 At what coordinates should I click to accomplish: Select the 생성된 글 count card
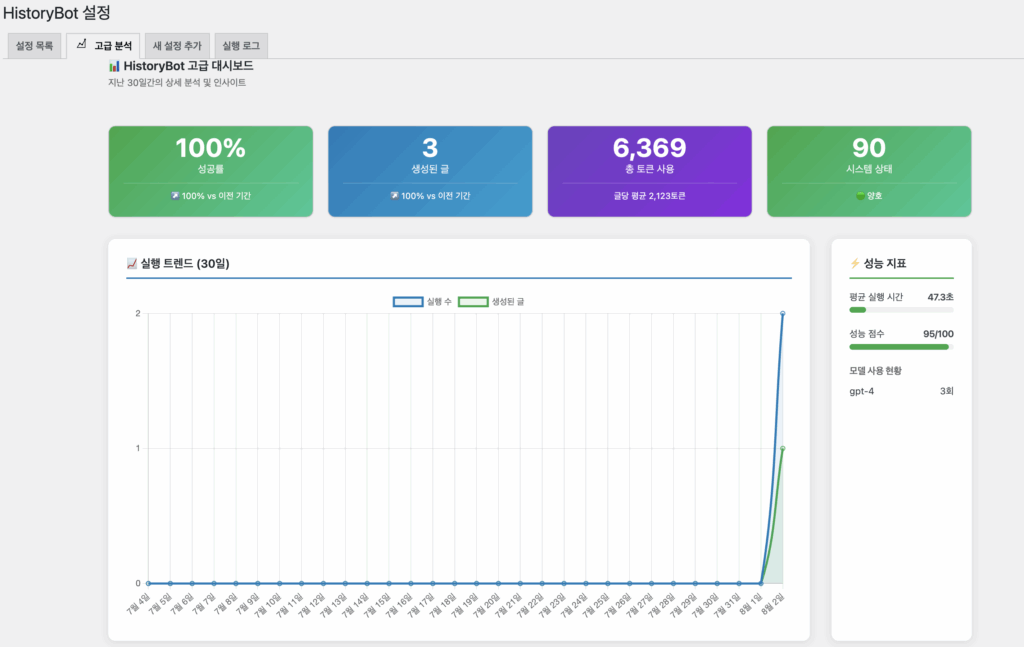pyautogui.click(x=430, y=171)
